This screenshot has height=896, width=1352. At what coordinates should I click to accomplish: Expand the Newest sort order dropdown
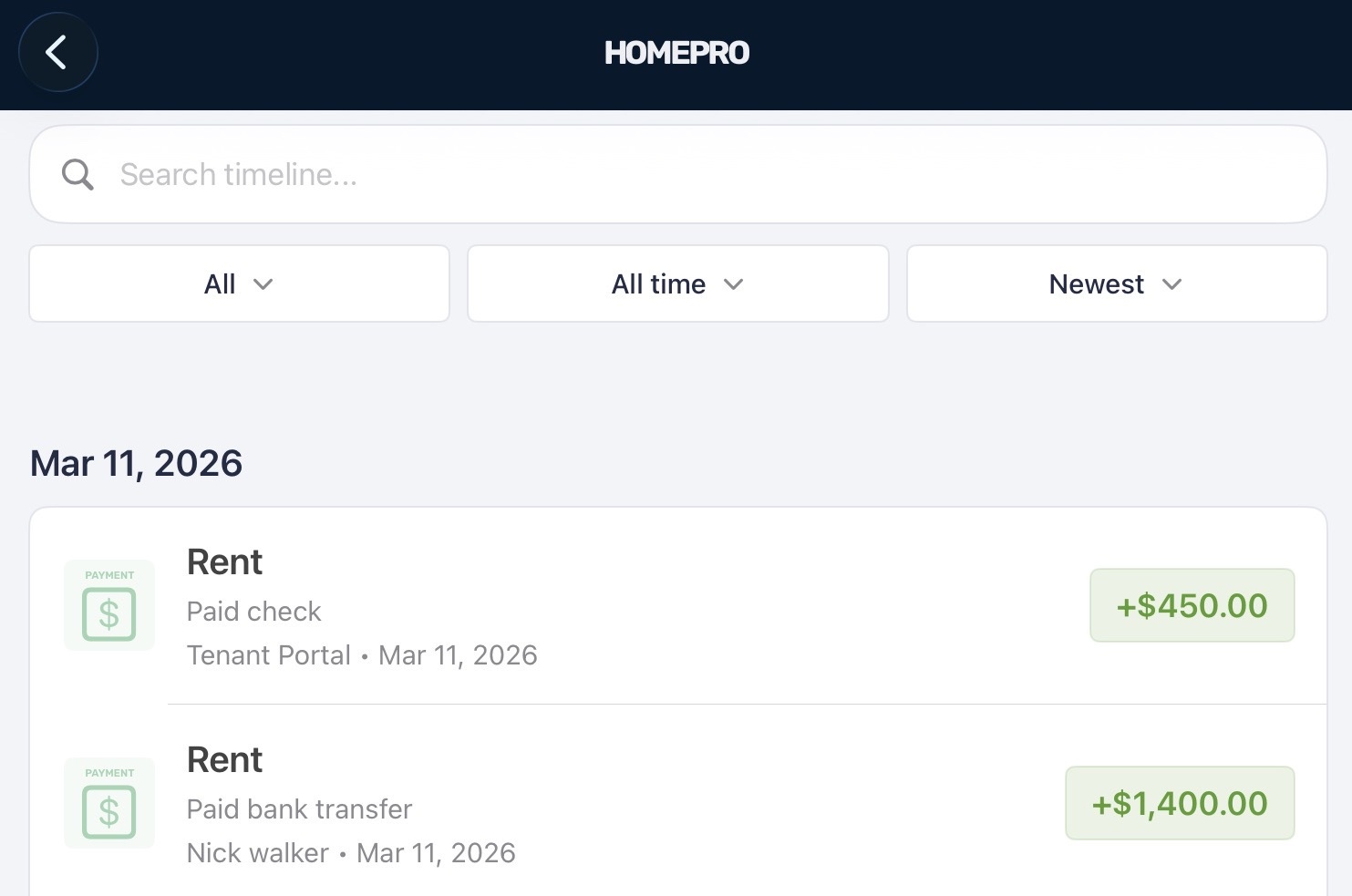click(1116, 283)
